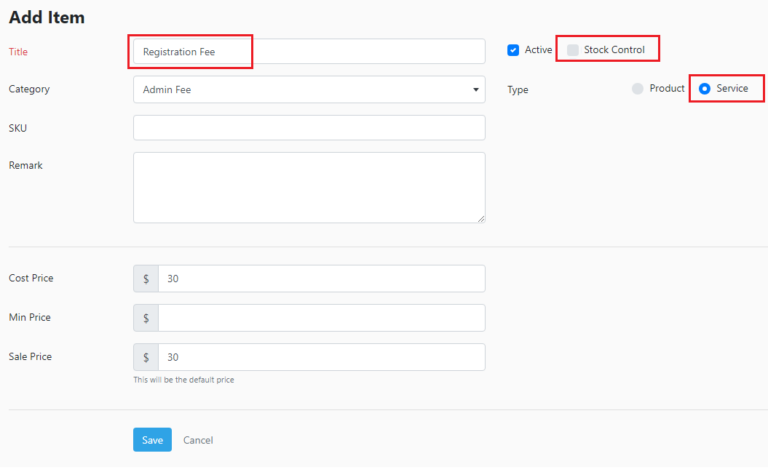Save the new item
This screenshot has height=472, width=768.
[152, 440]
